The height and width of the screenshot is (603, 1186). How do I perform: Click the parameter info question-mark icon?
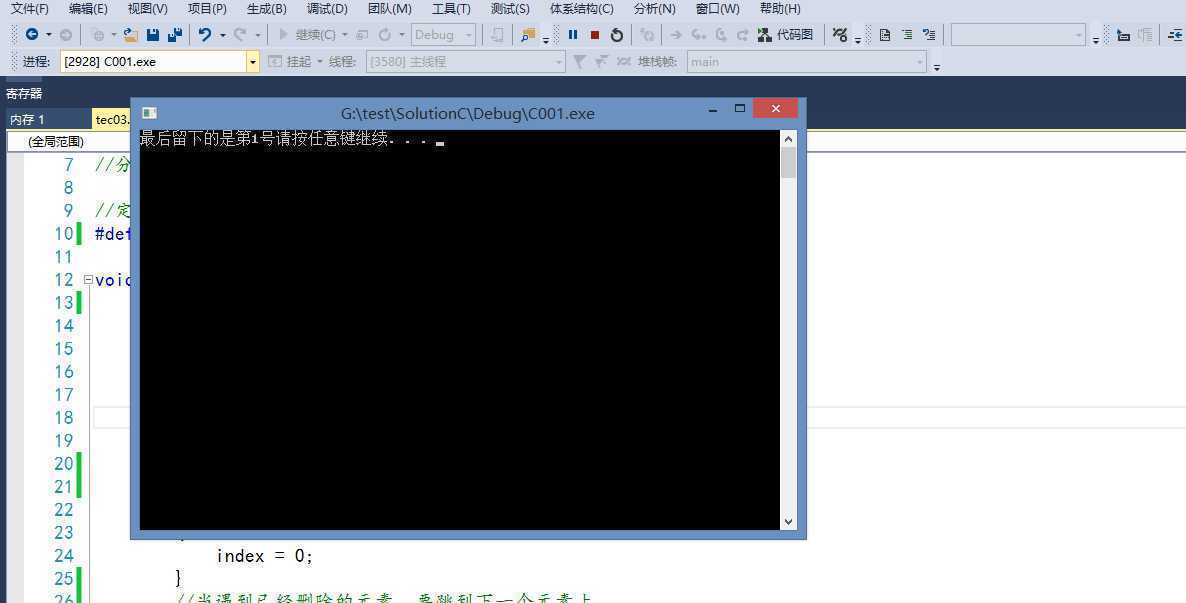click(x=929, y=35)
